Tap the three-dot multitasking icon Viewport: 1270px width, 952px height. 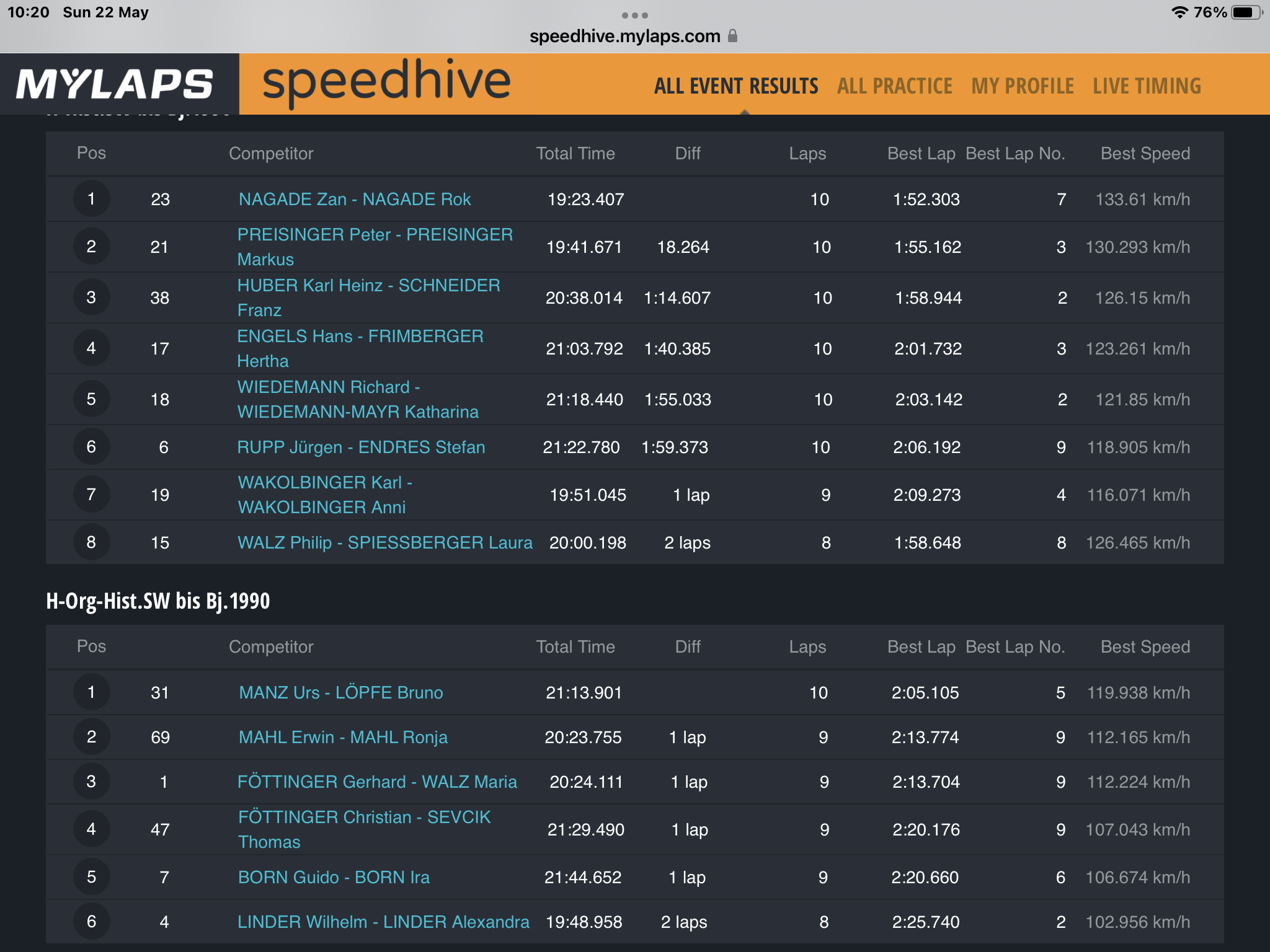coord(634,15)
